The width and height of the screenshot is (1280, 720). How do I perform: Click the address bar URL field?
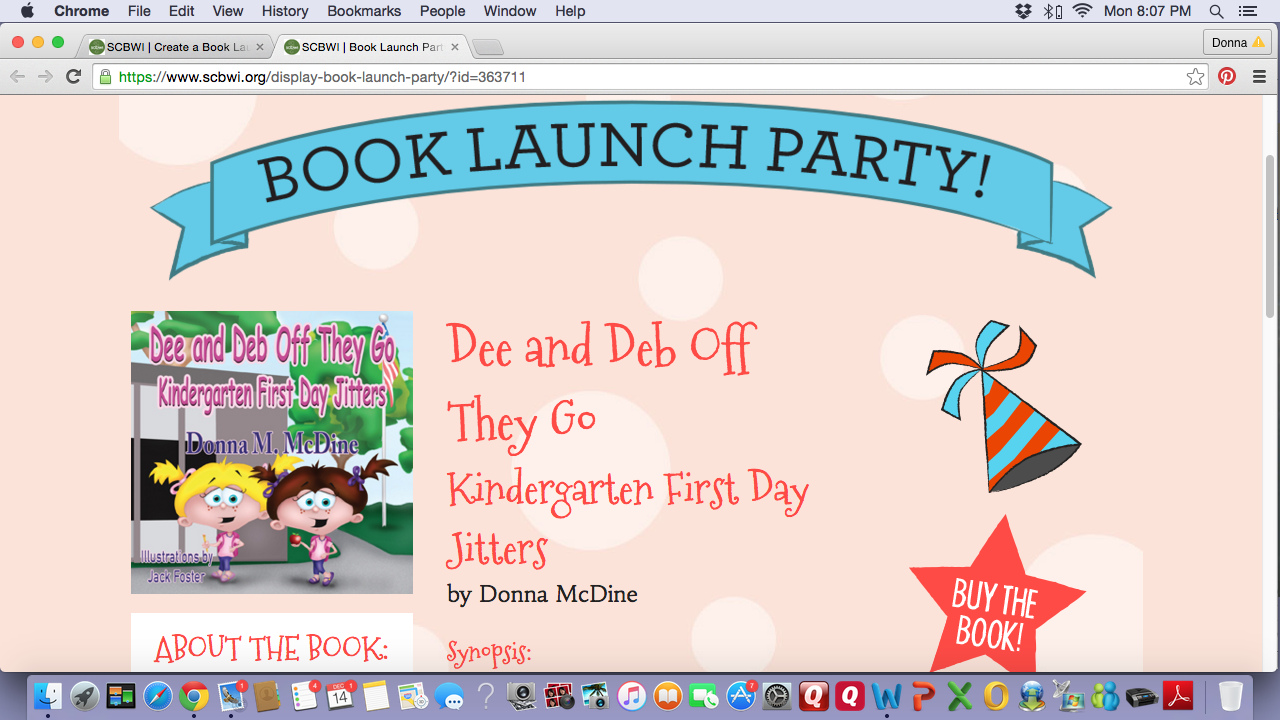coord(650,77)
